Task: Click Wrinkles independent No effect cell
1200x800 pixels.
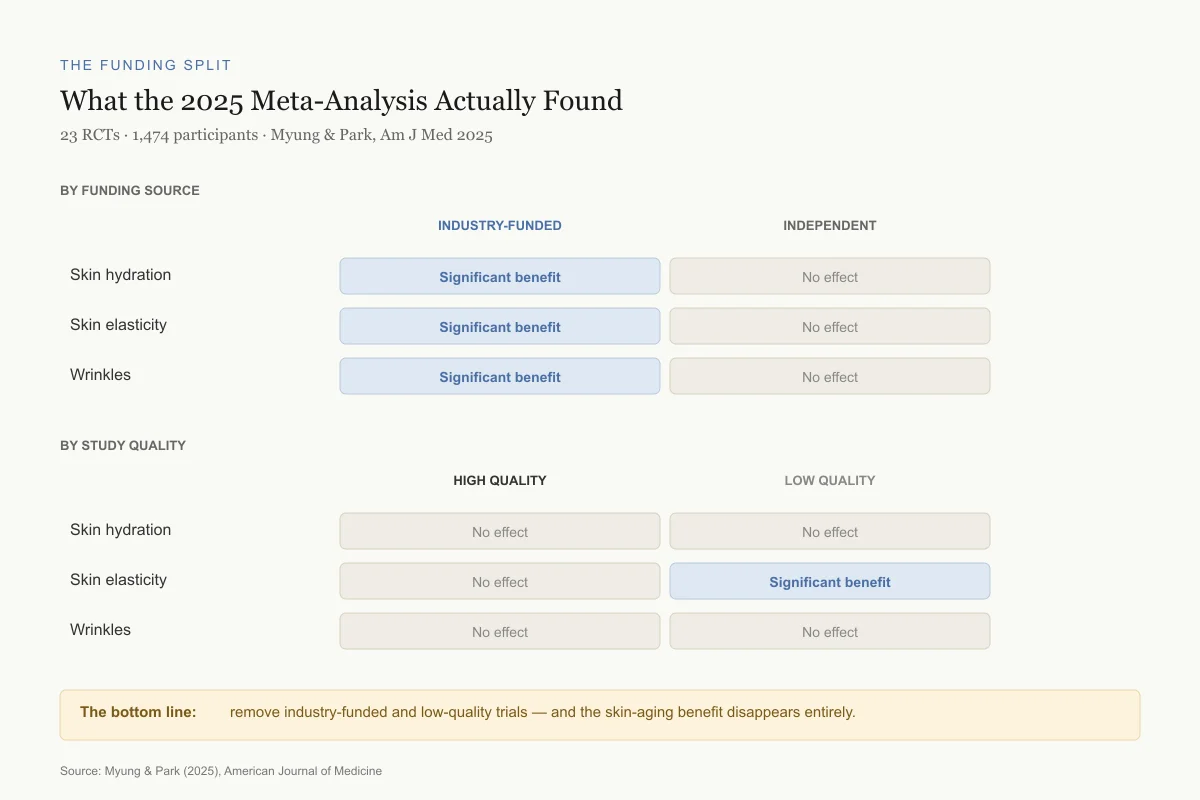Action: pyautogui.click(x=830, y=376)
